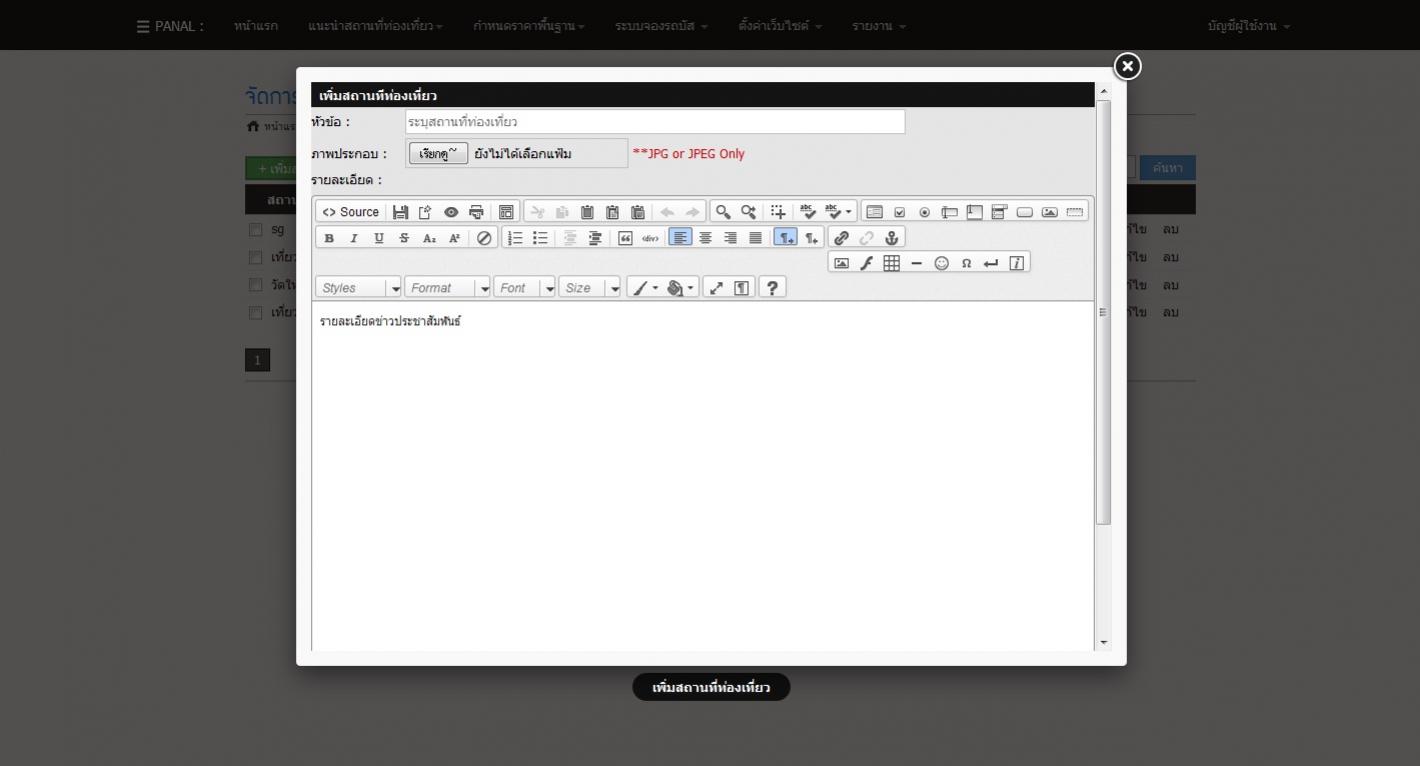
Task: Open the Find magnifier tool
Action: coord(722,212)
